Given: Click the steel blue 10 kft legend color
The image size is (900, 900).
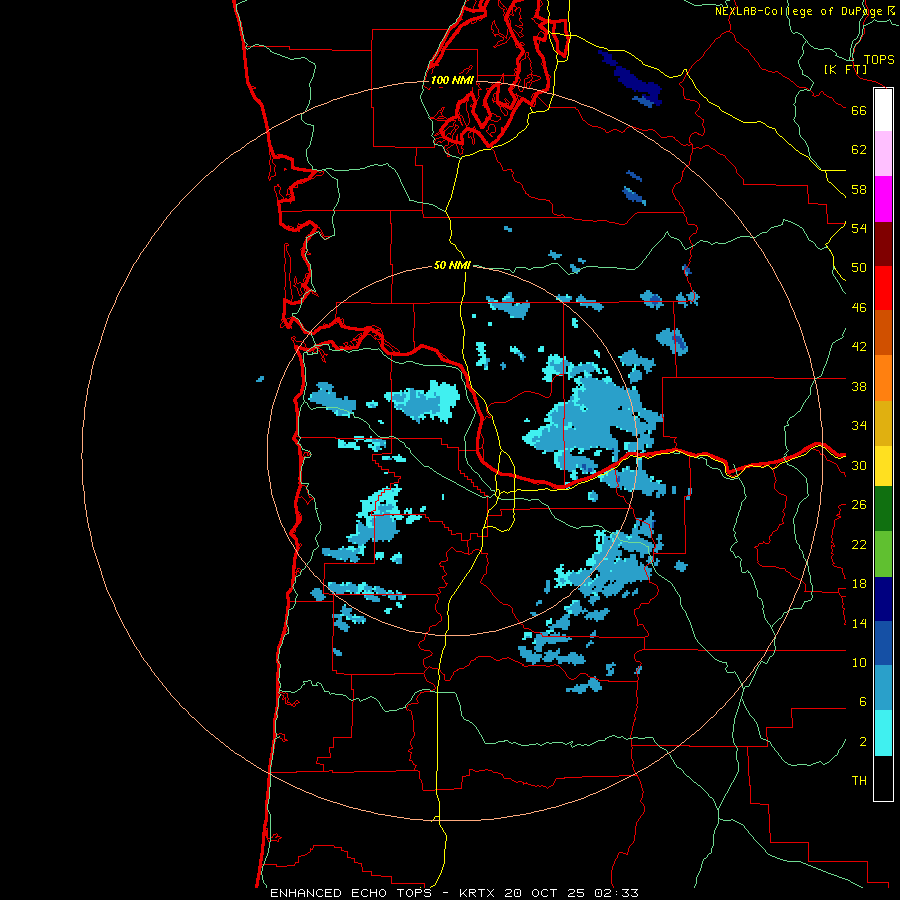Looking at the screenshot, I should 883,688.
